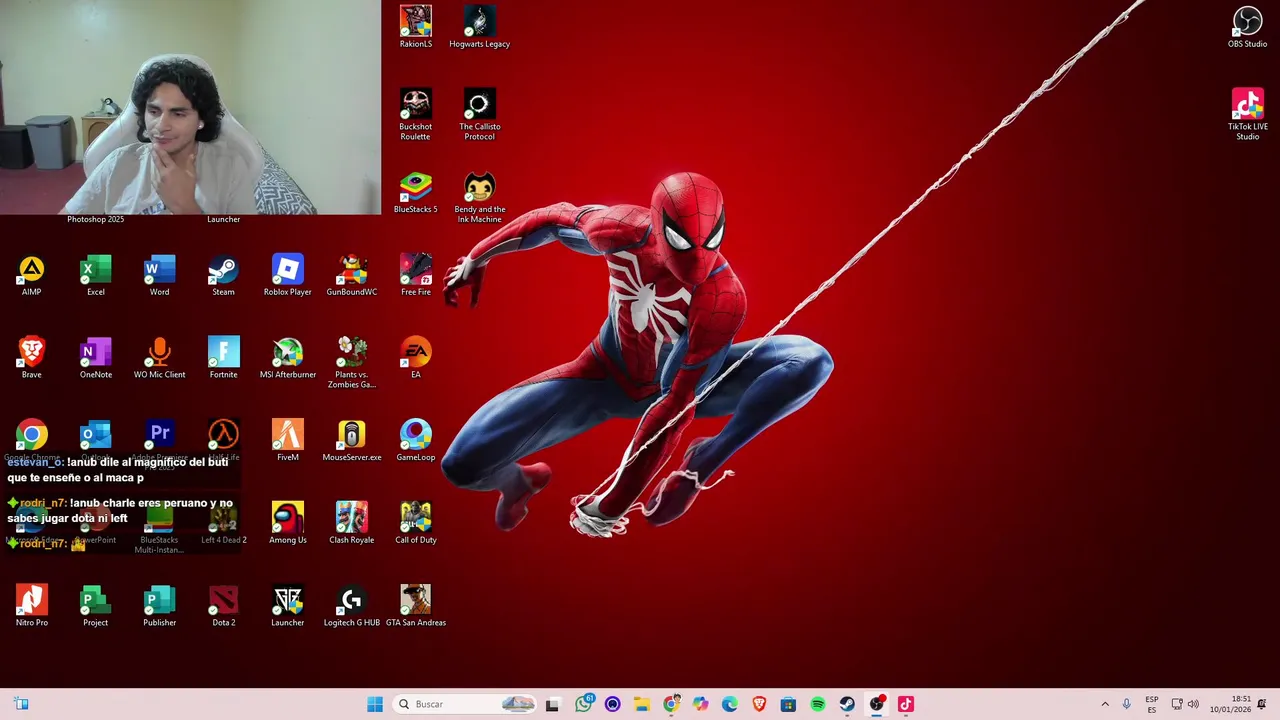Select the Fortnite desktop icon
The image size is (1280, 720).
pos(223,358)
